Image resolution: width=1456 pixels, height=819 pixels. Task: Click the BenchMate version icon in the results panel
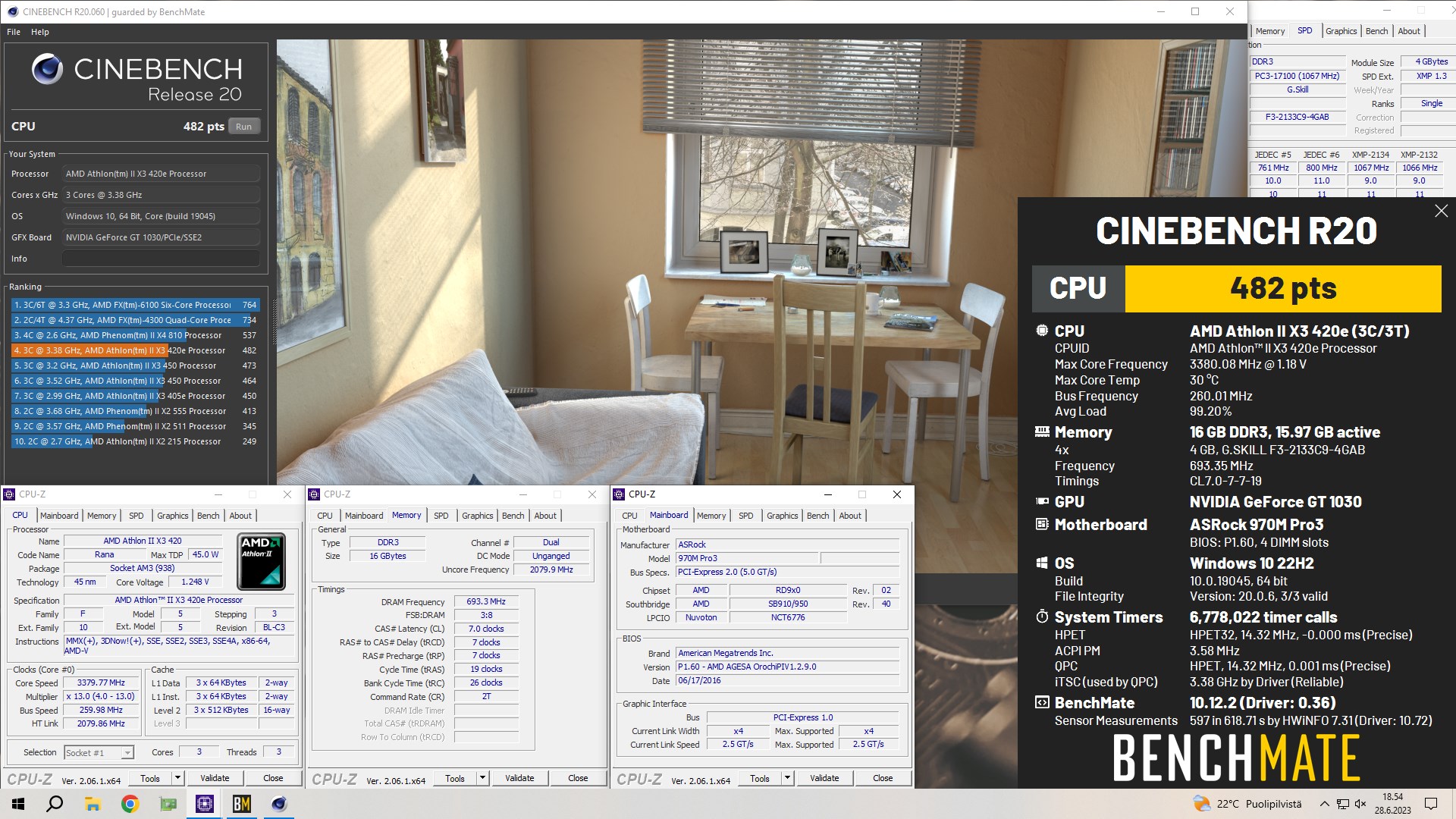pyautogui.click(x=1042, y=702)
